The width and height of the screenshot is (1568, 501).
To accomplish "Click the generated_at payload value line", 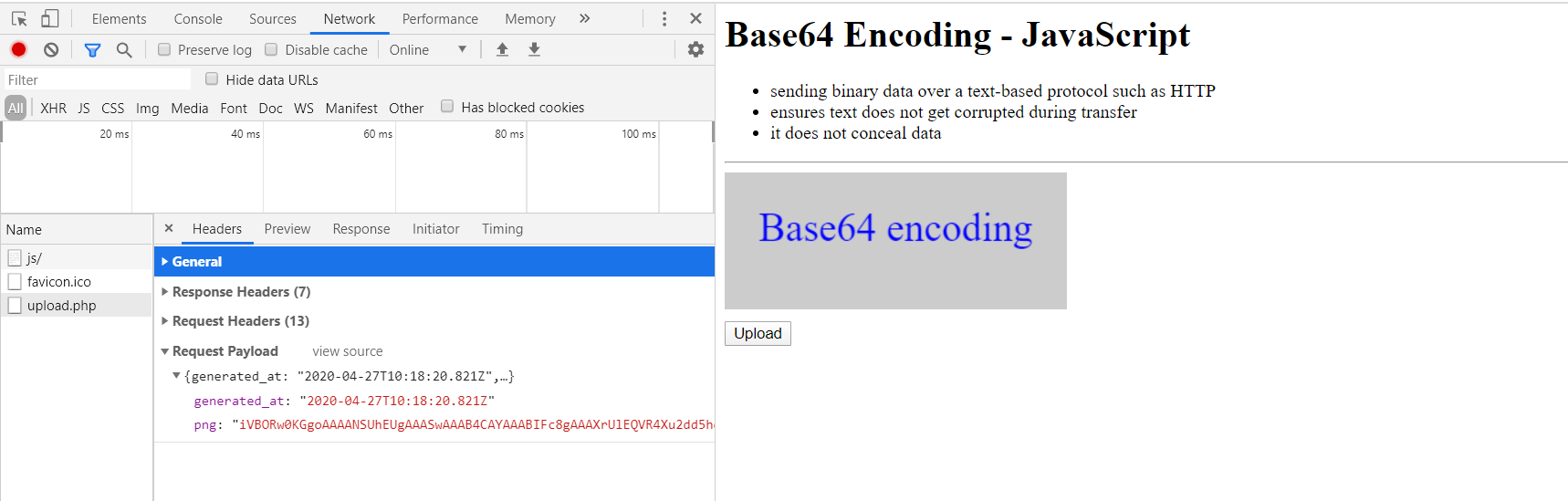I will 344,401.
